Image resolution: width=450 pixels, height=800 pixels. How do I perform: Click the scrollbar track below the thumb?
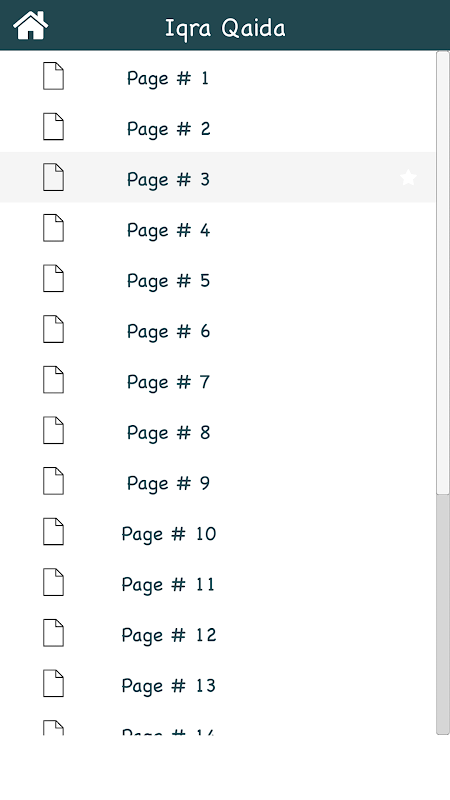(x=443, y=614)
